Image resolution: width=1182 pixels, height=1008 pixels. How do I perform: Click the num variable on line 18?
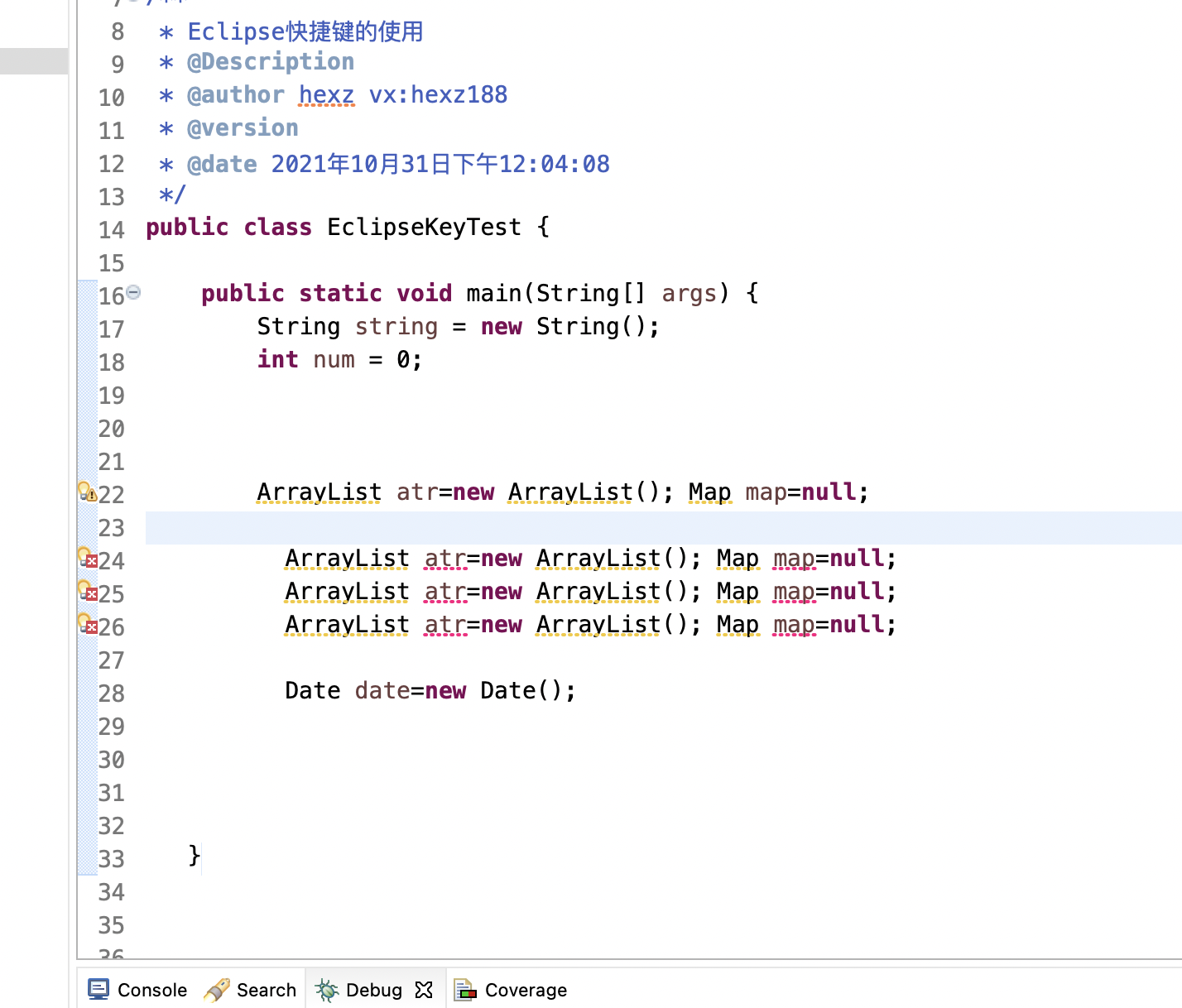pos(334,360)
